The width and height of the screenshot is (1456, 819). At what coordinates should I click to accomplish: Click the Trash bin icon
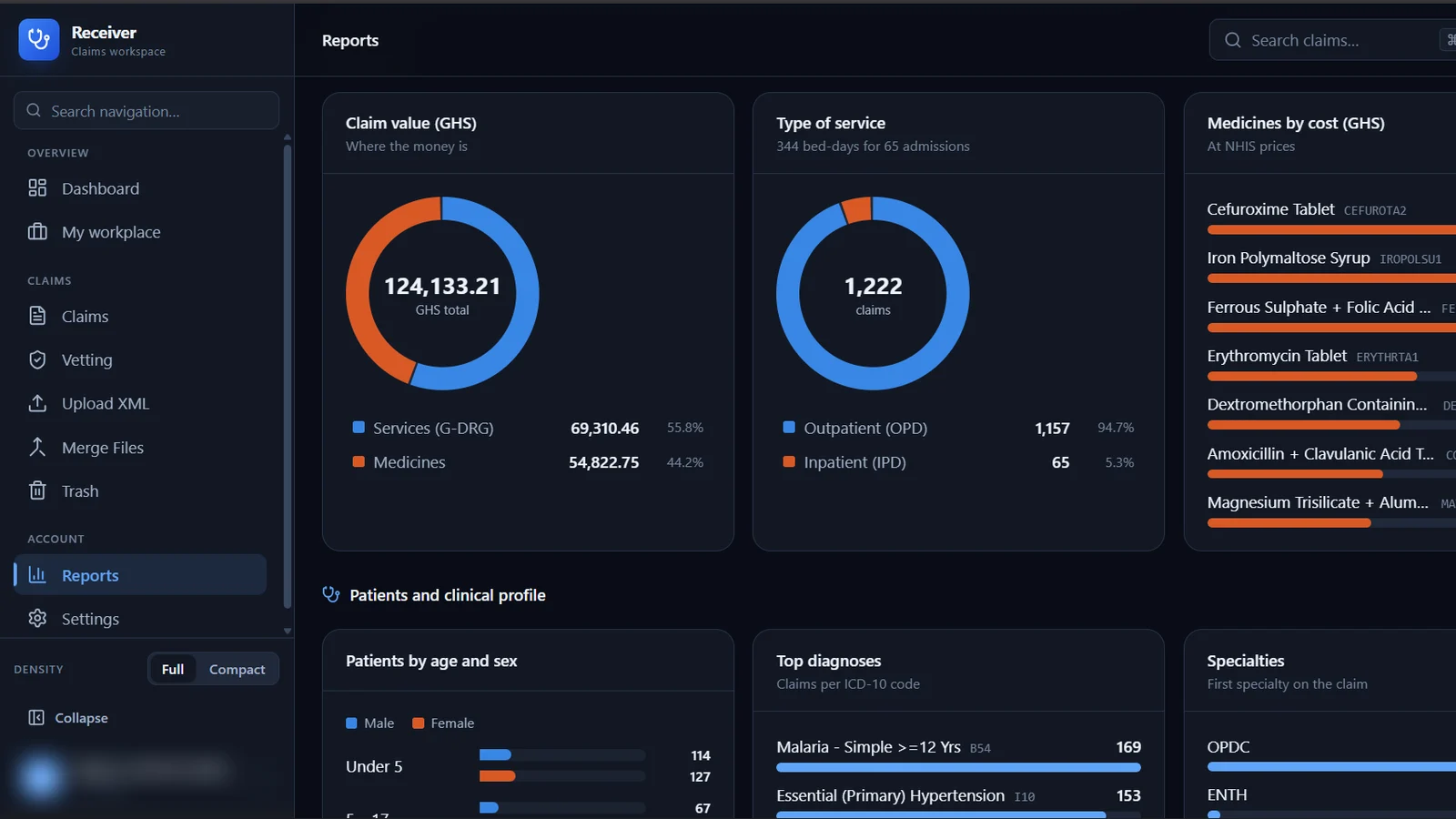(x=37, y=490)
